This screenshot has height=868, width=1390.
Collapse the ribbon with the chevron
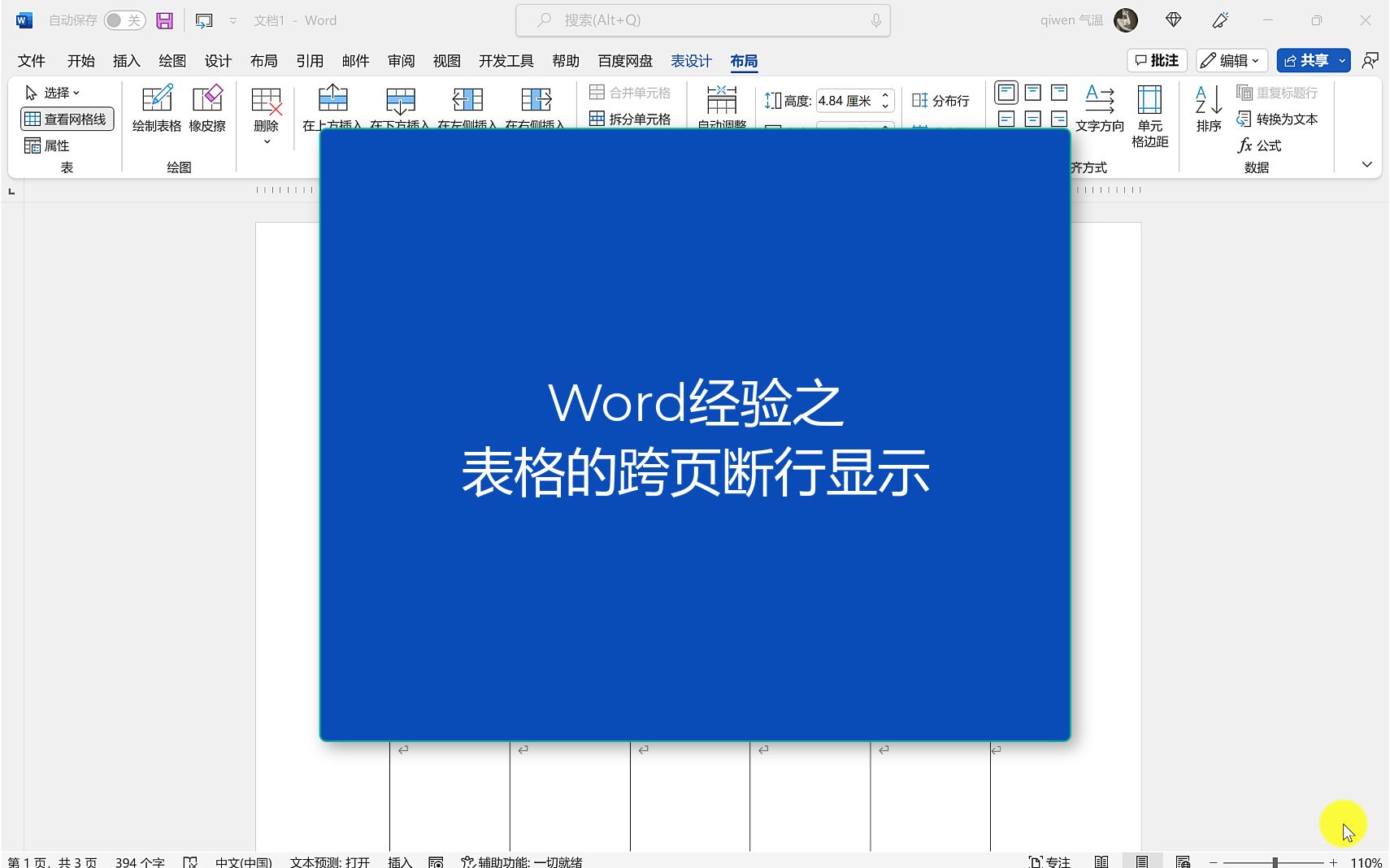pyautogui.click(x=1368, y=163)
